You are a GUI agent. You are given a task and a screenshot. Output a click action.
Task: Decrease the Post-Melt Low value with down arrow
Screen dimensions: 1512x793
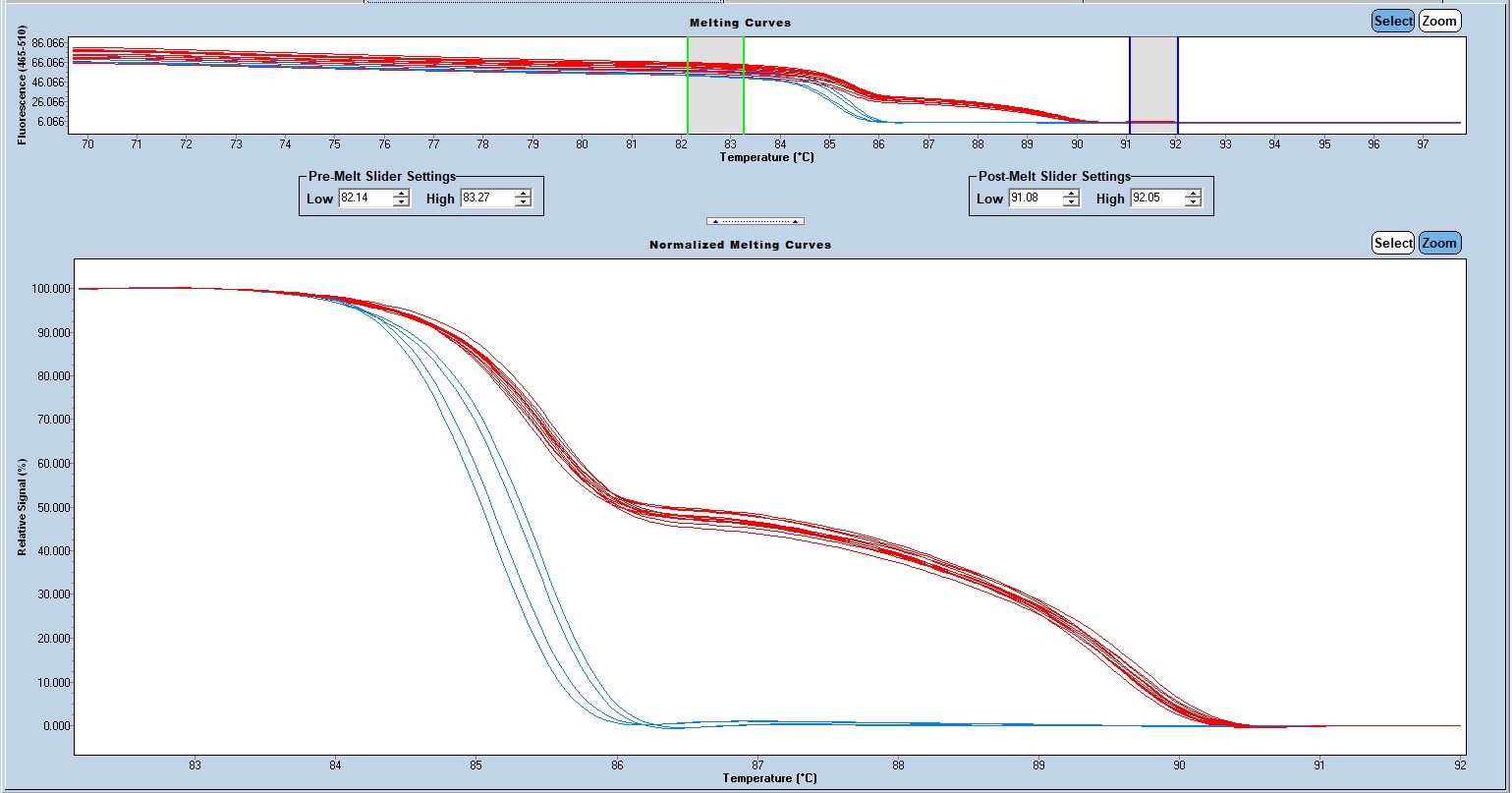tap(1071, 202)
